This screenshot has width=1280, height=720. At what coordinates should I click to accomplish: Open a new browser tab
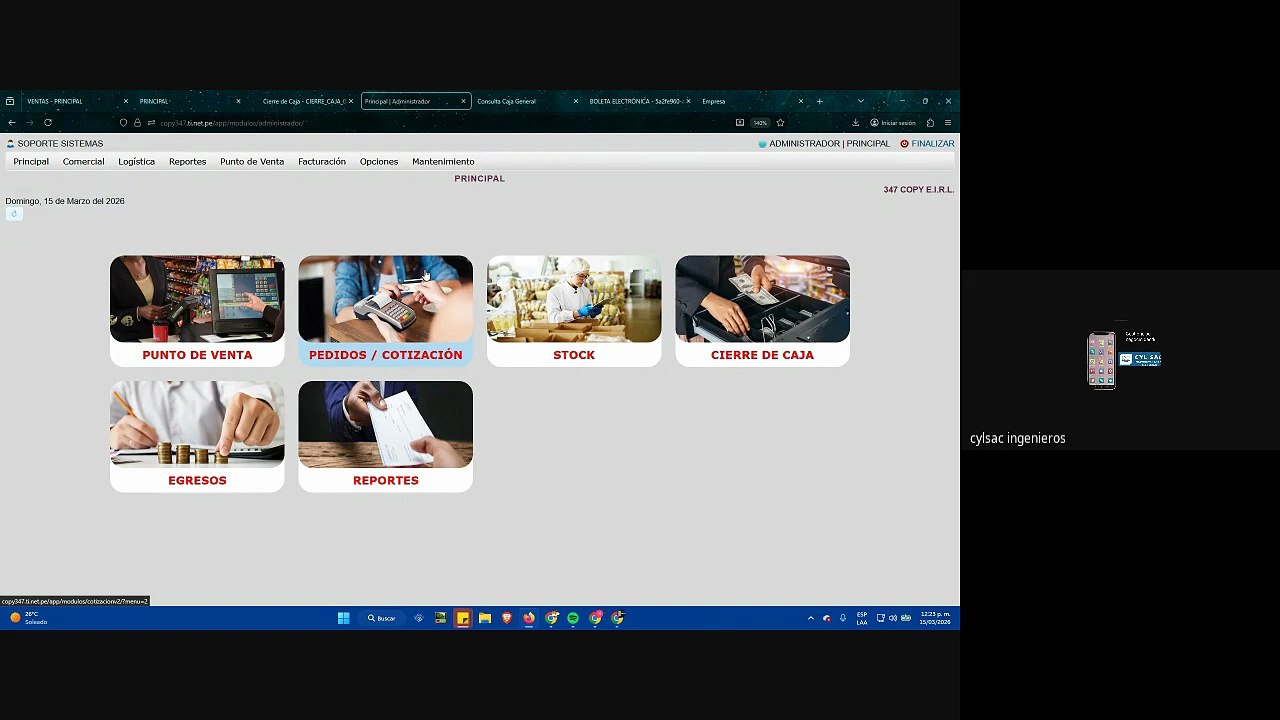[819, 101]
